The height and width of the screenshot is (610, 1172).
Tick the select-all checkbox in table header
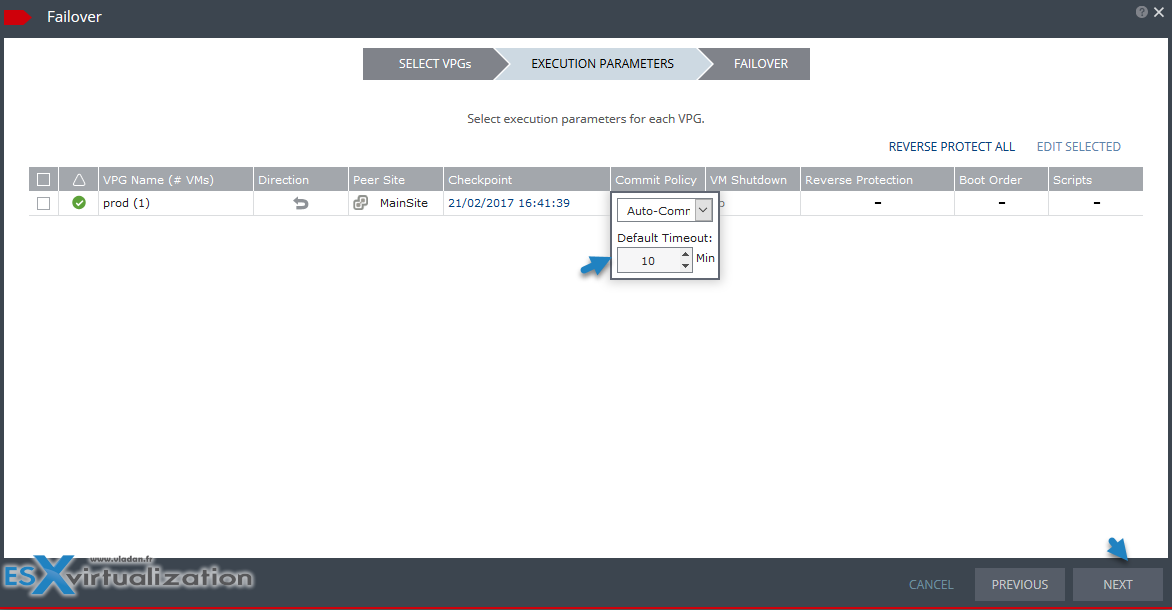(43, 180)
